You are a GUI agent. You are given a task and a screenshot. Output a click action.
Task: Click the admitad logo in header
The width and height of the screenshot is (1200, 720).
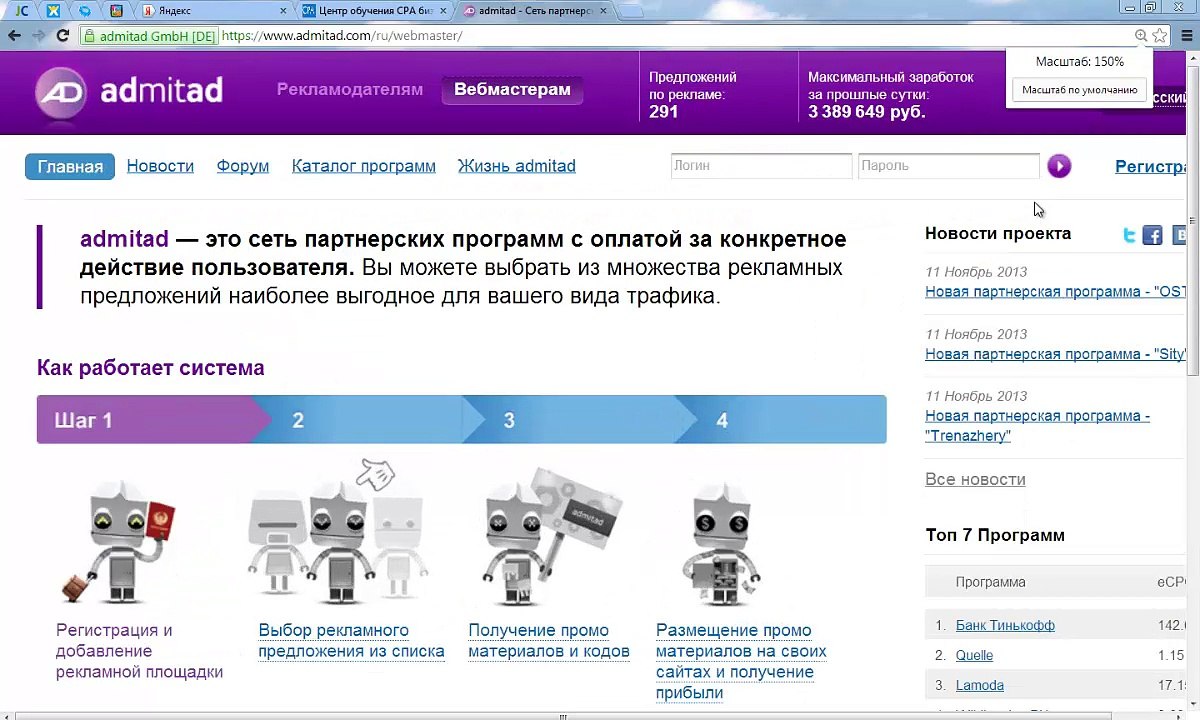click(x=129, y=92)
